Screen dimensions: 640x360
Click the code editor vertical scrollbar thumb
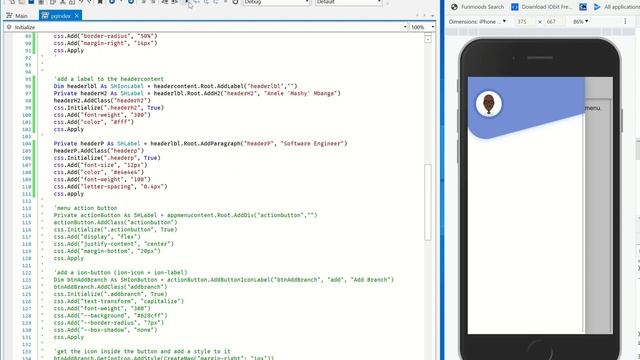click(x=428, y=202)
